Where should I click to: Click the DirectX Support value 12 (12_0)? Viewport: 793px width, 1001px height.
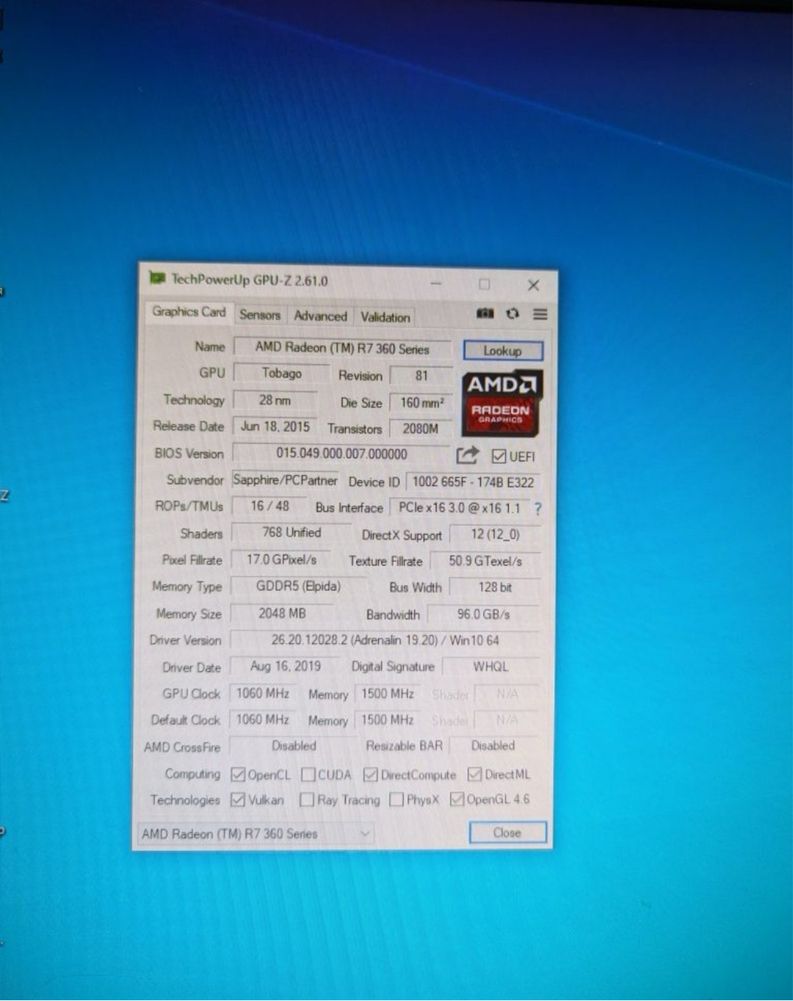pos(495,534)
